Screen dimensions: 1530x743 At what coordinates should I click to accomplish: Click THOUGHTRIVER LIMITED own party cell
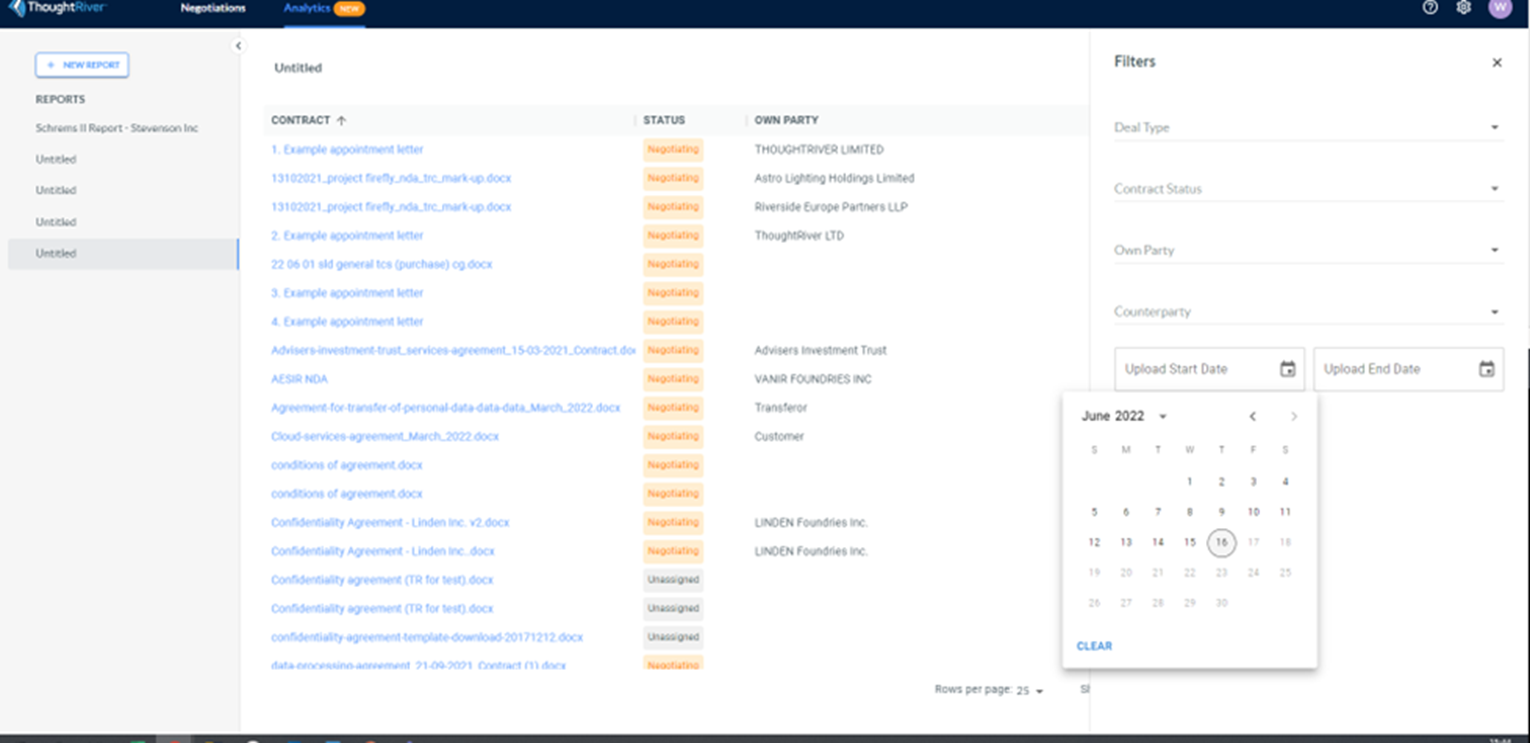(819, 150)
